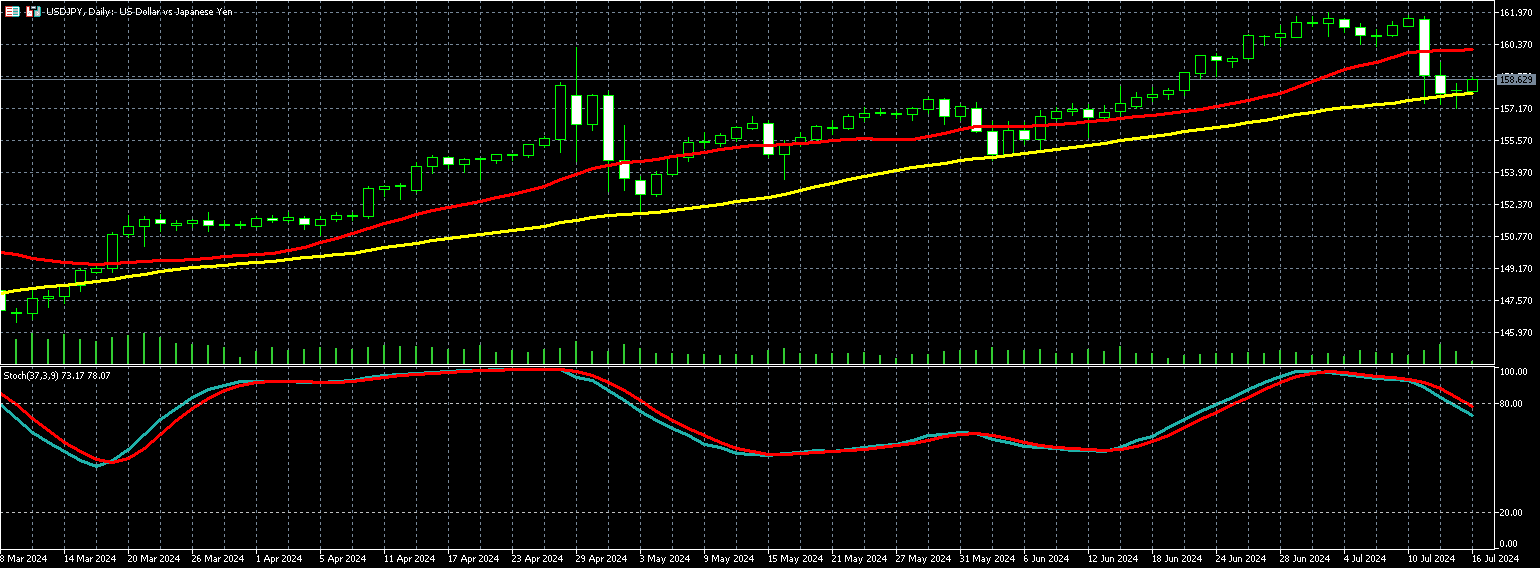Image resolution: width=1540 pixels, height=568 pixels.
Task: Select the 1 Apr 2024 date label
Action: [279, 558]
